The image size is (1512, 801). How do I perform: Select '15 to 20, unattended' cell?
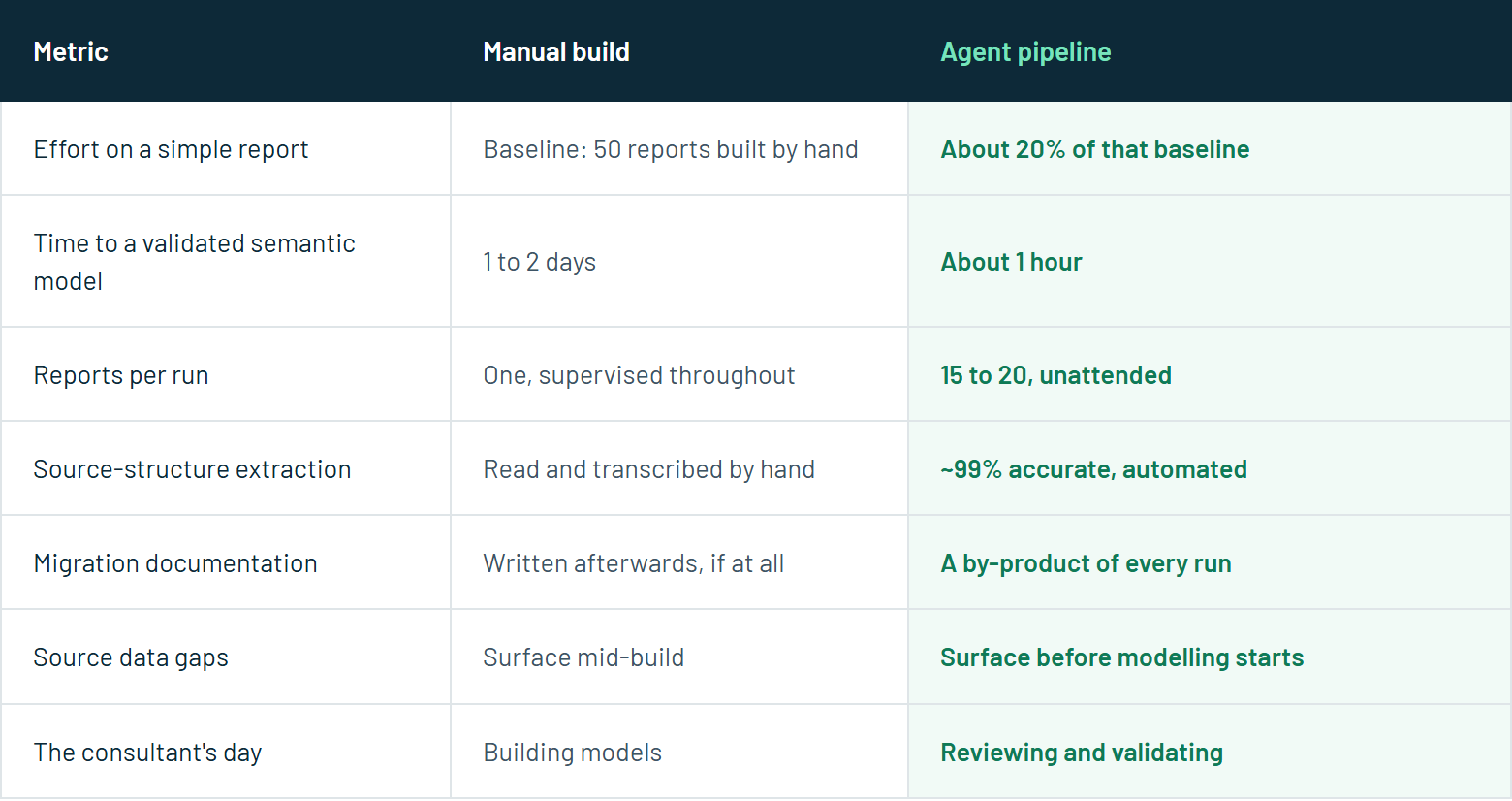pos(1210,375)
